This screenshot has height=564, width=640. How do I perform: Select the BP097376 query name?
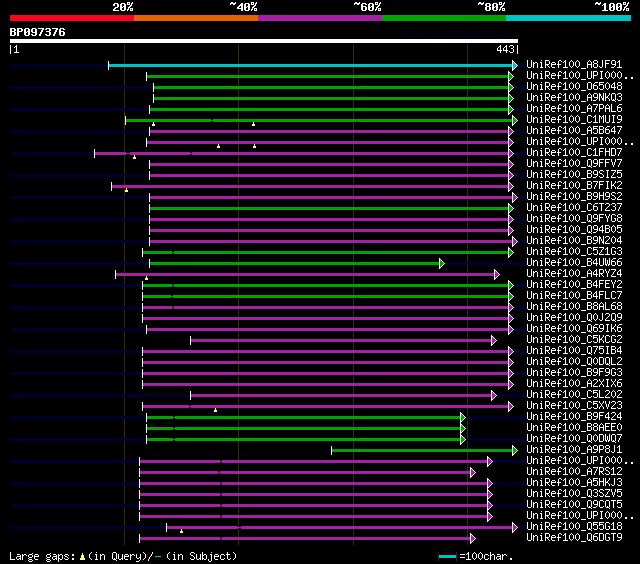point(38,32)
